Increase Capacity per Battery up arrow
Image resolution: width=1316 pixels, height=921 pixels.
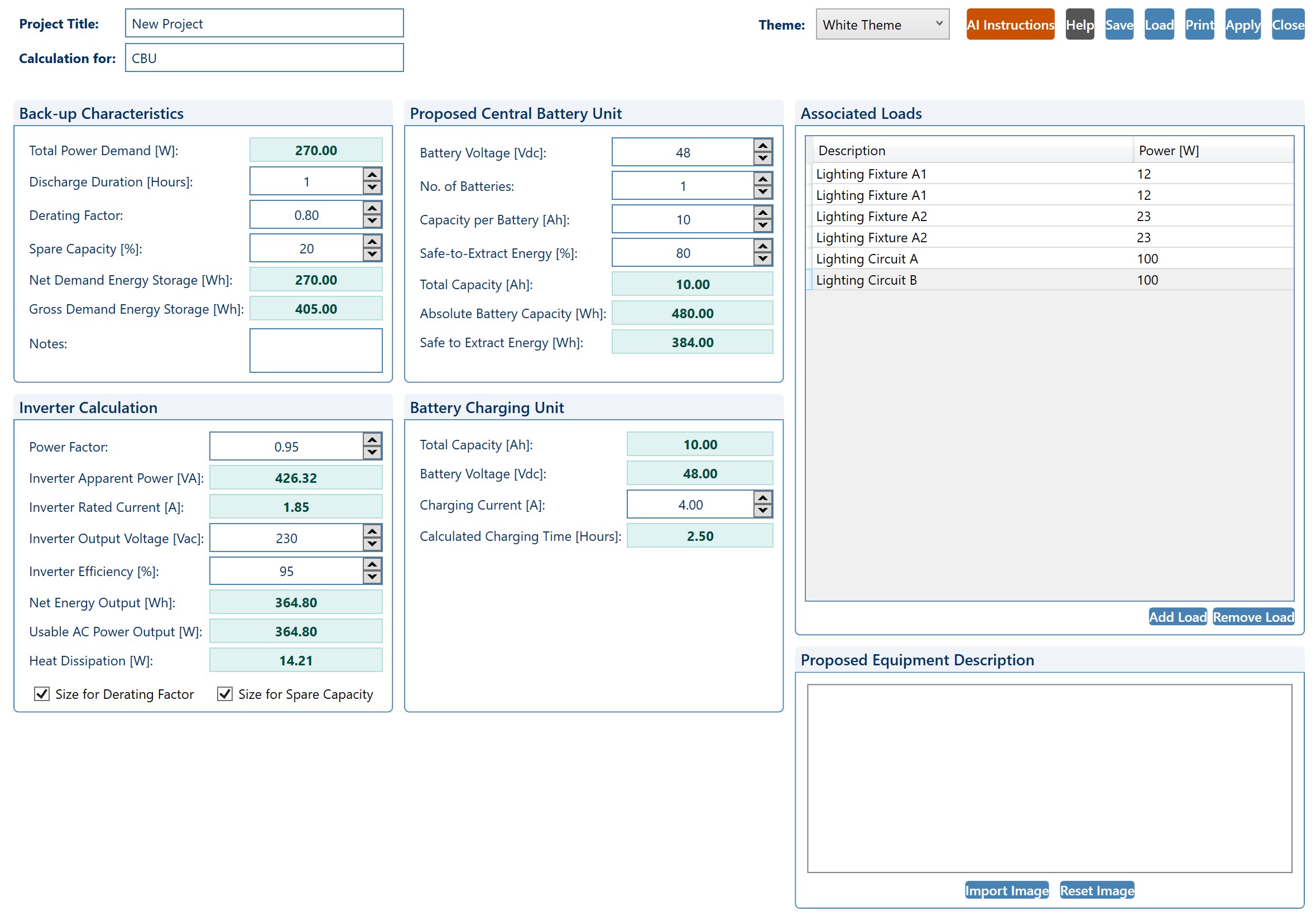click(x=762, y=213)
